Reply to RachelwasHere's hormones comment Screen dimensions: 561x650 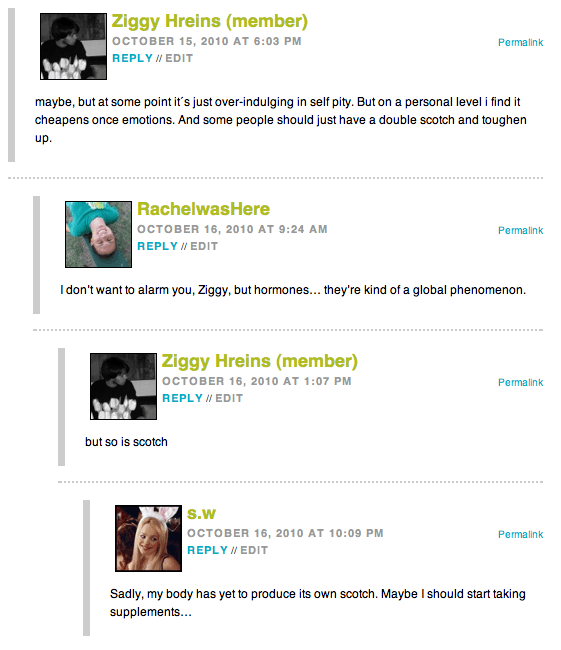pos(157,246)
